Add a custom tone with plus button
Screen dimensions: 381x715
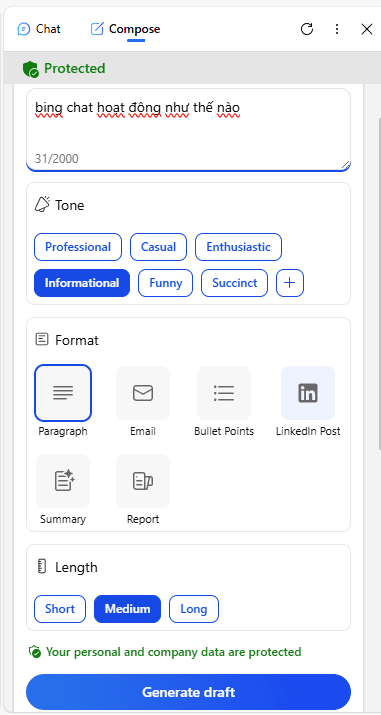[x=290, y=283]
